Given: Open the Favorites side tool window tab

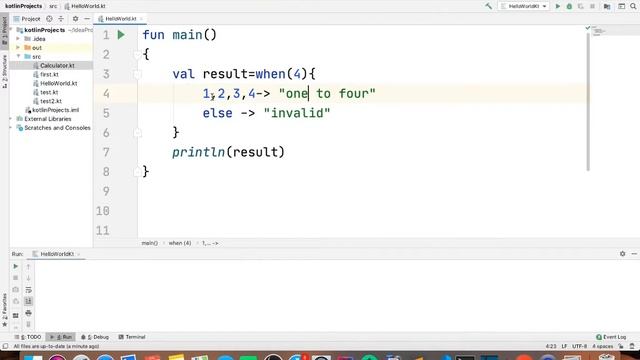Looking at the screenshot, I should [4, 310].
